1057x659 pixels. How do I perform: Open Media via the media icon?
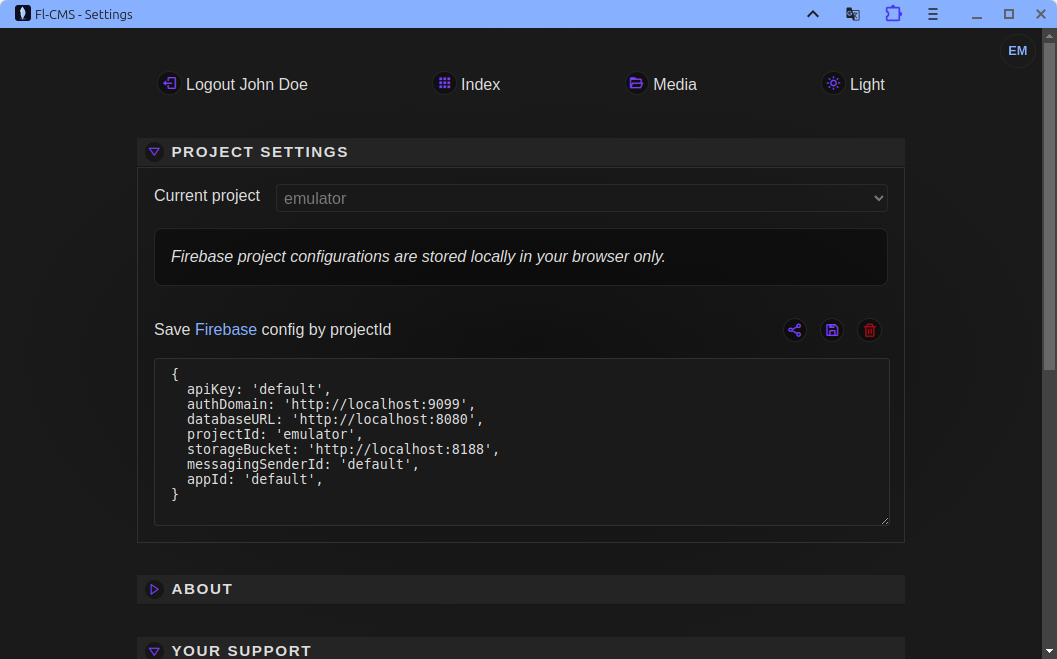tap(636, 84)
